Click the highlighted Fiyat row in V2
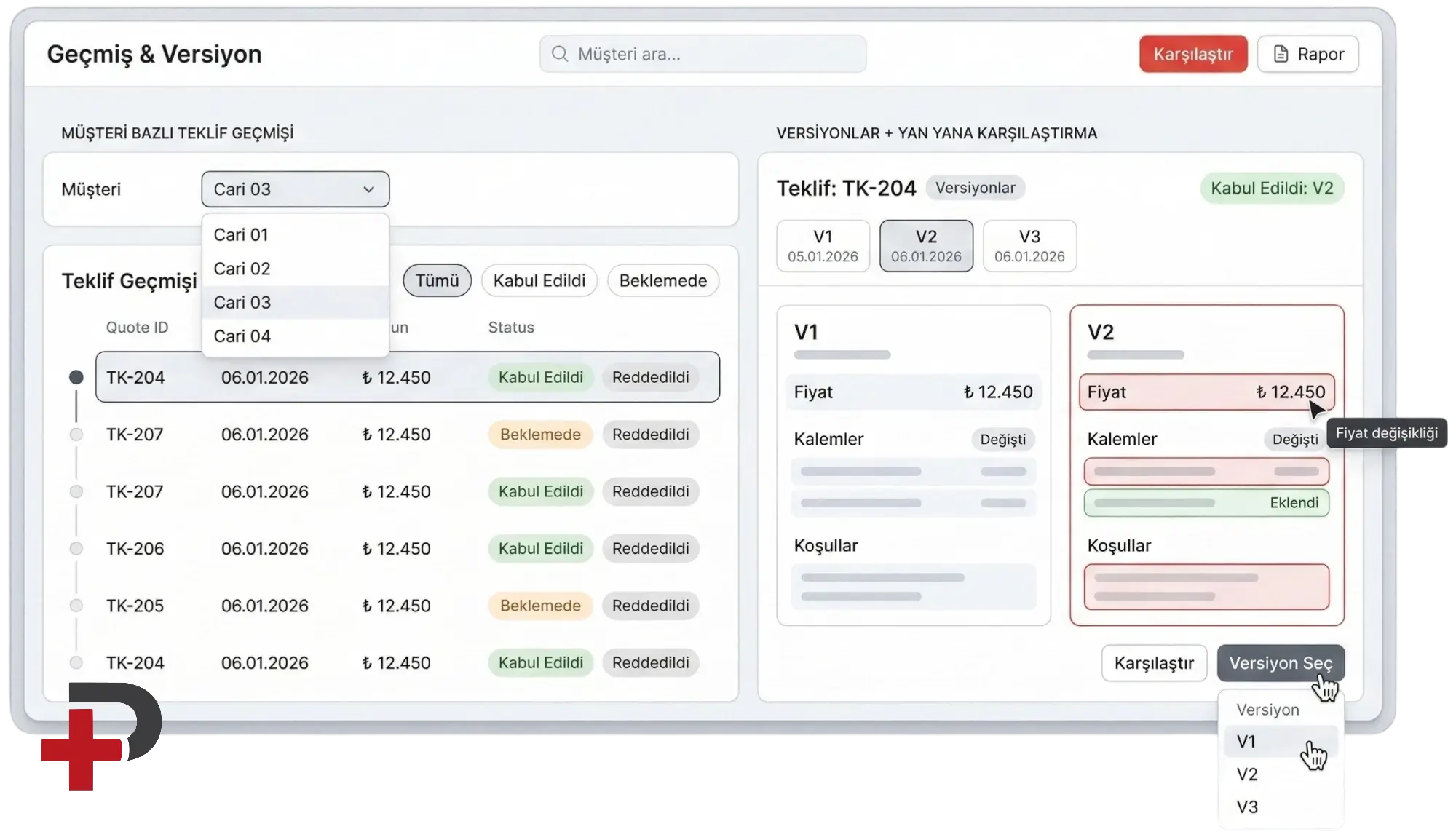This screenshot has height=832, width=1456. [x=1206, y=392]
